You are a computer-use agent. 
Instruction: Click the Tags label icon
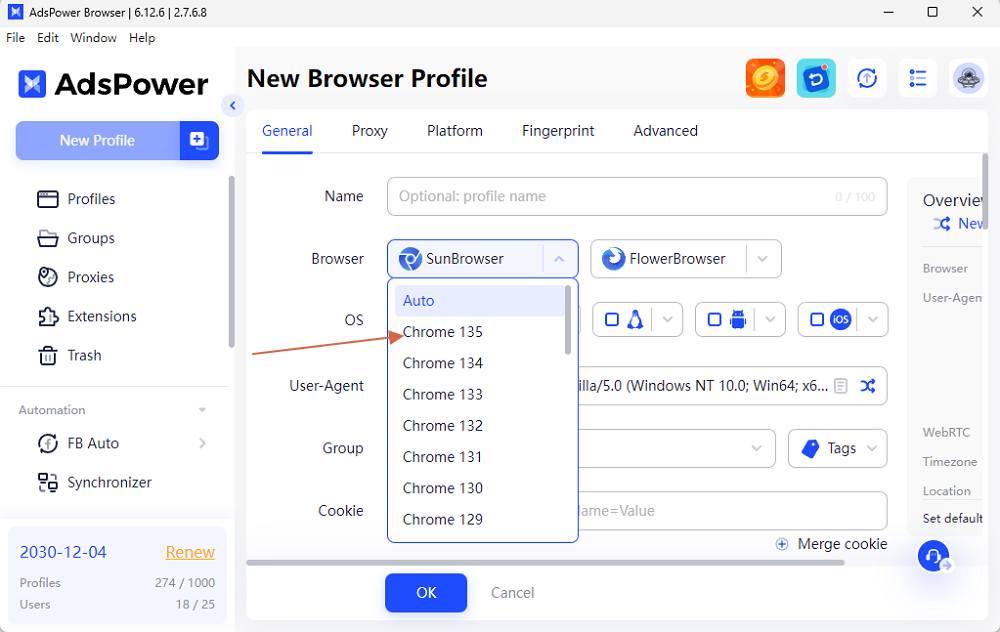(810, 448)
